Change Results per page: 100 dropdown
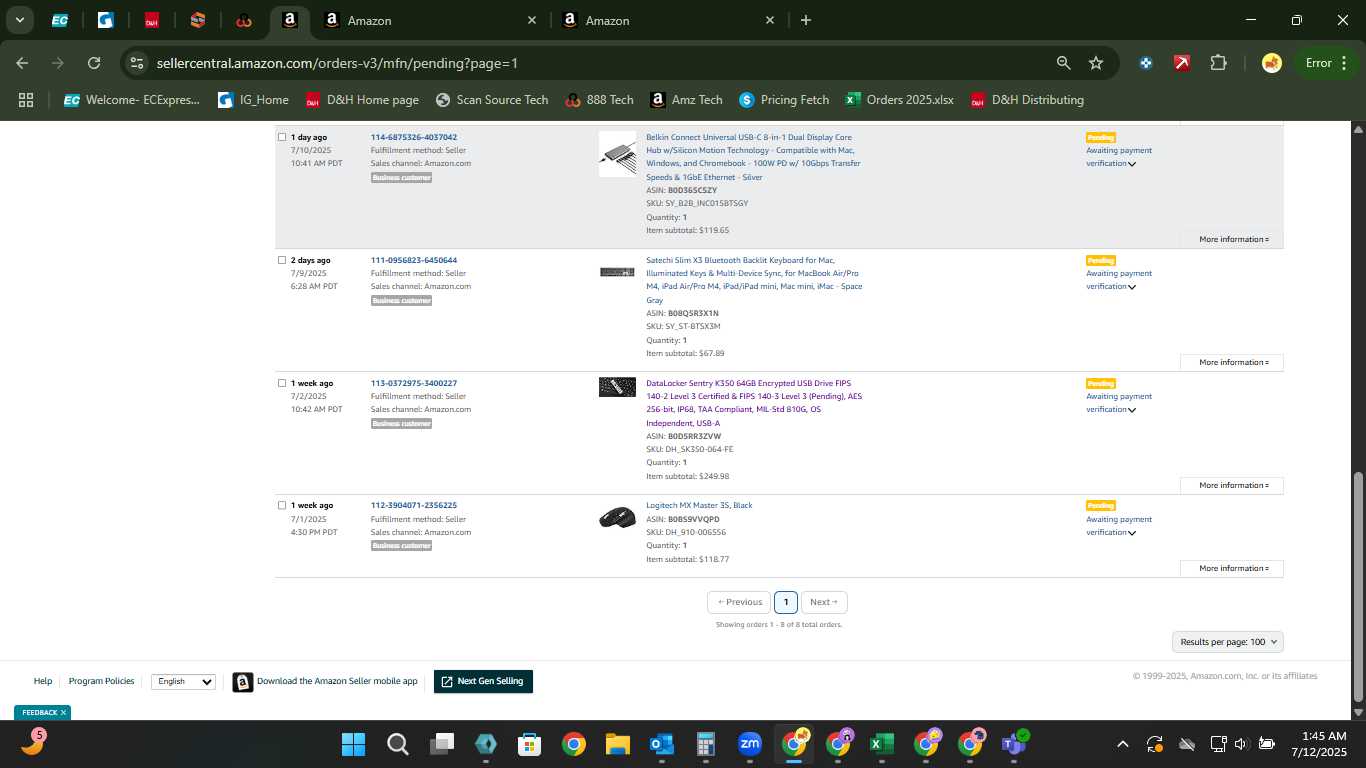The height and width of the screenshot is (768, 1366). point(1227,642)
